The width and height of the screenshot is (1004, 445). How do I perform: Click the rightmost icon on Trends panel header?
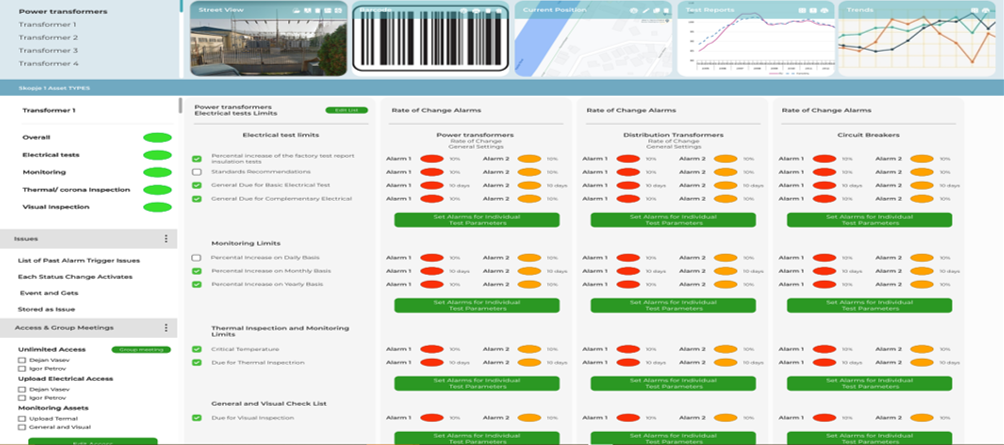[x=986, y=10]
